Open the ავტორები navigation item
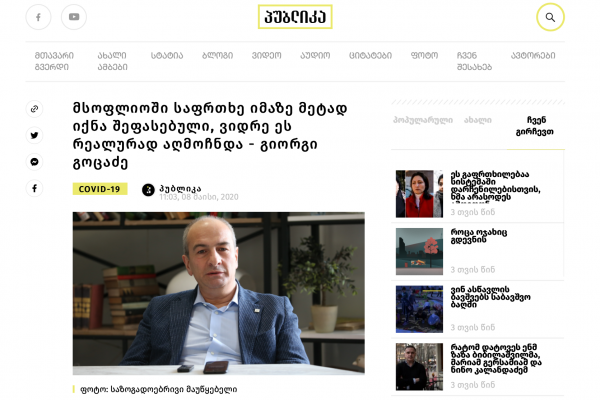 533,56
